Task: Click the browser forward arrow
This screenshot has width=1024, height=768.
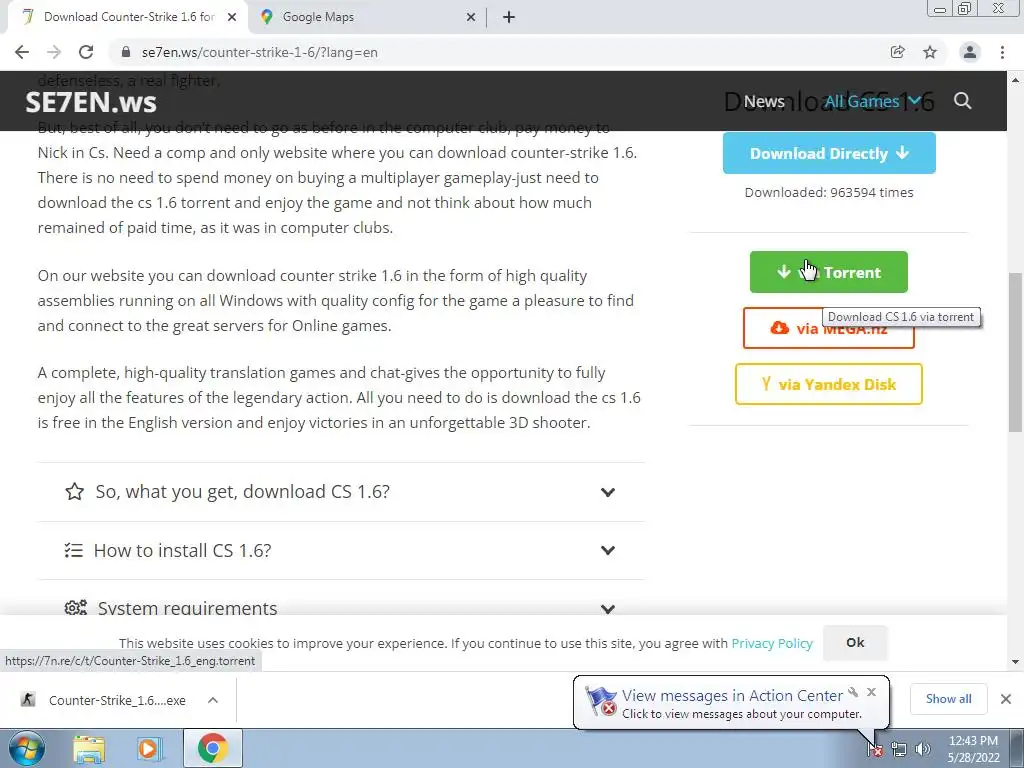Action: tap(54, 52)
